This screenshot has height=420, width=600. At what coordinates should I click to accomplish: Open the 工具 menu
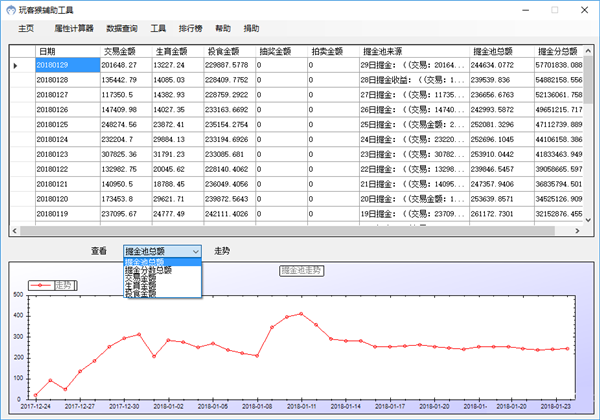pyautogui.click(x=158, y=29)
